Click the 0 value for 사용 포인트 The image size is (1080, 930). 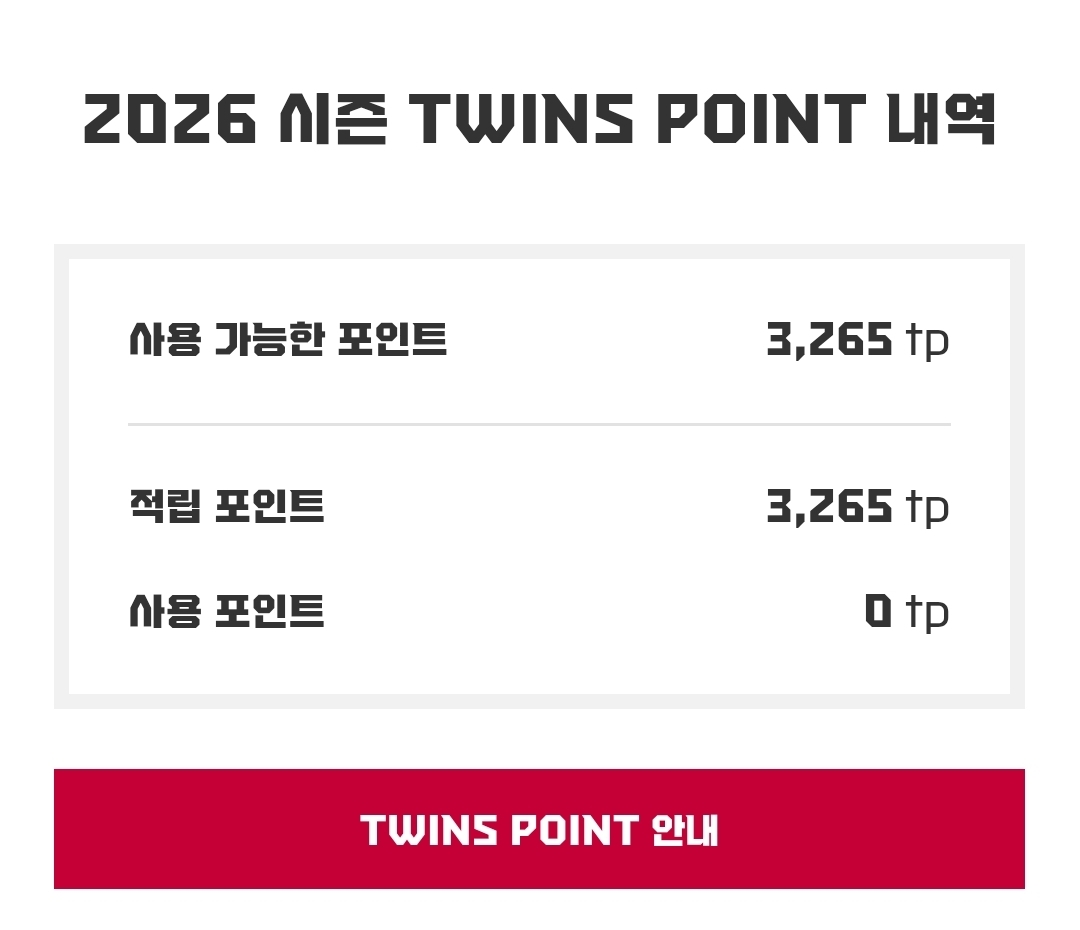(x=877, y=611)
